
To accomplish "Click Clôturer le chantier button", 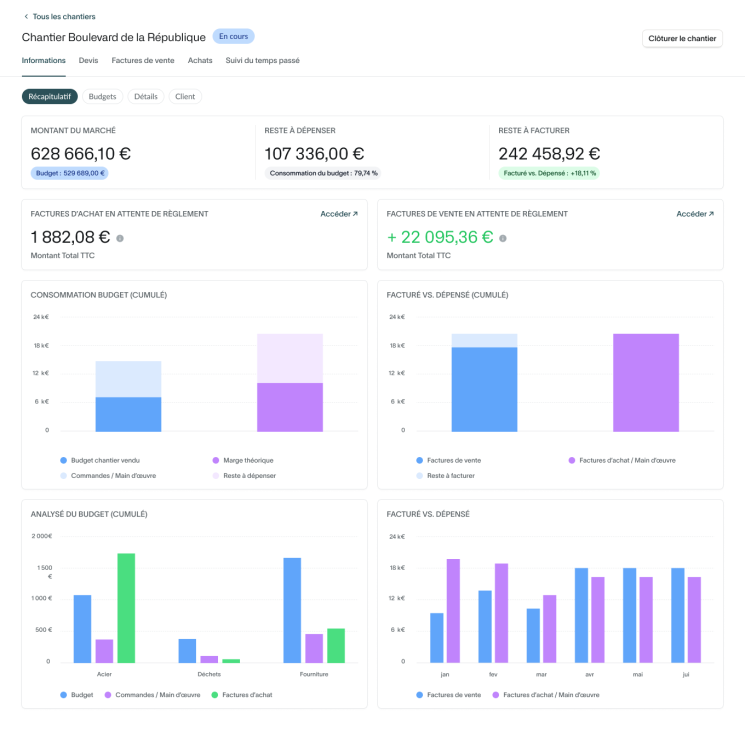I will (x=682, y=38).
